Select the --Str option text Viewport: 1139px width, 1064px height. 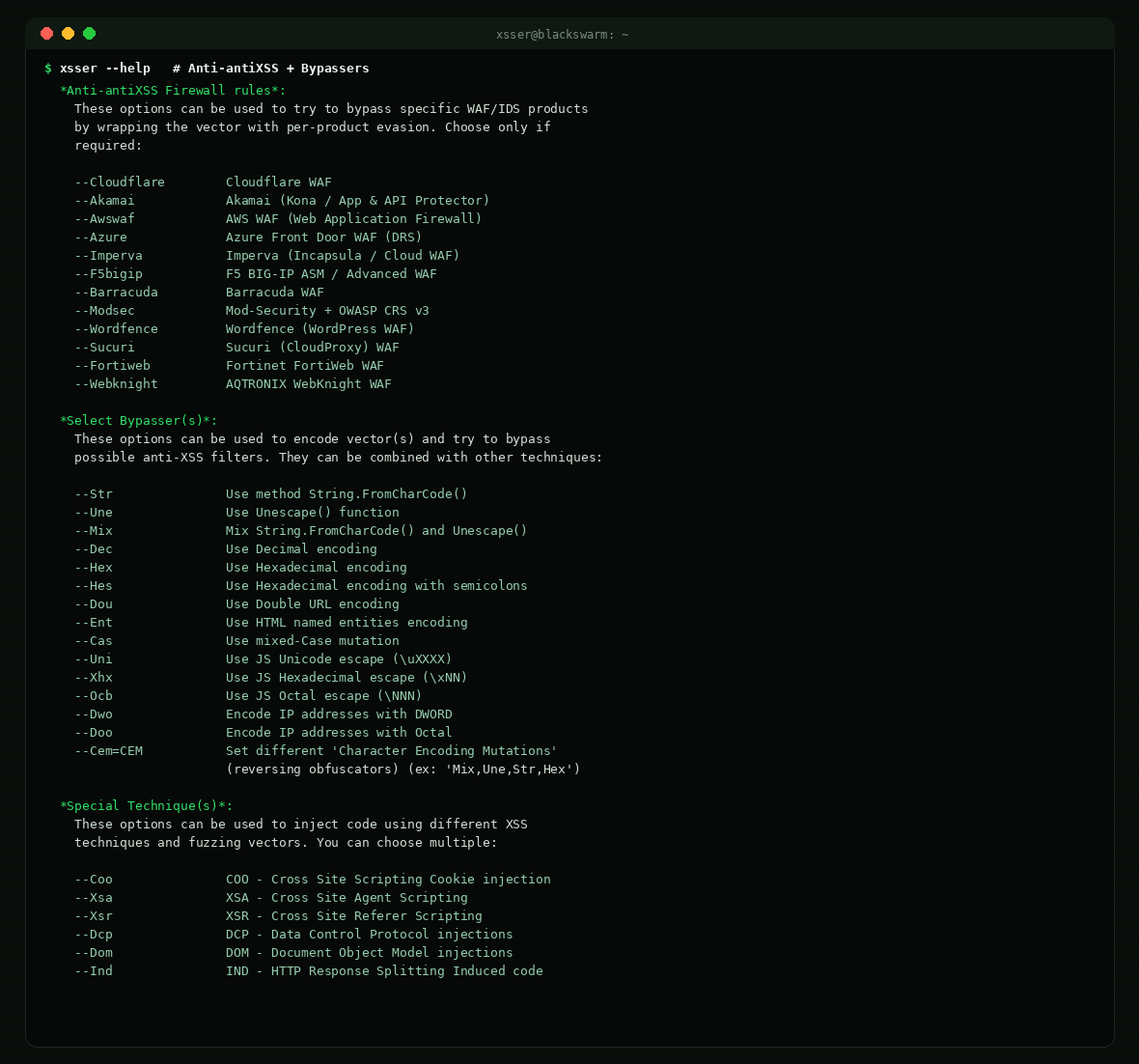click(x=94, y=493)
